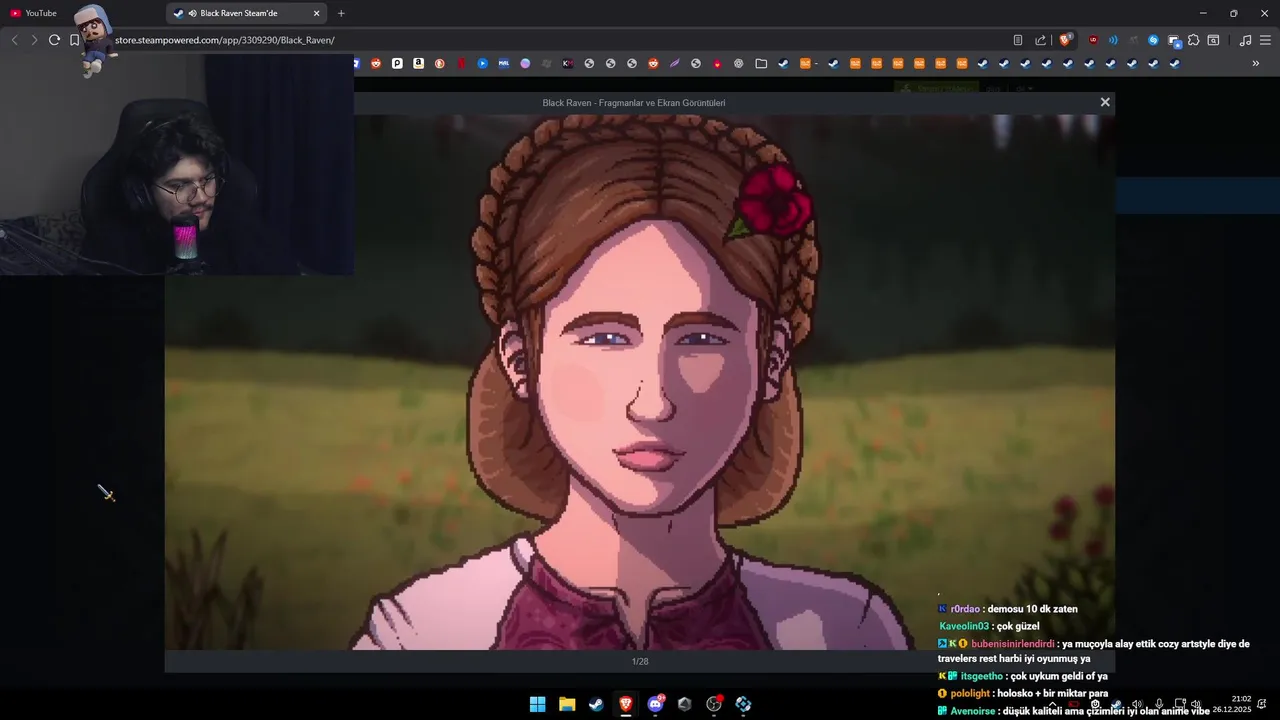
Task: Go back to the previous page
Action: tap(14, 40)
